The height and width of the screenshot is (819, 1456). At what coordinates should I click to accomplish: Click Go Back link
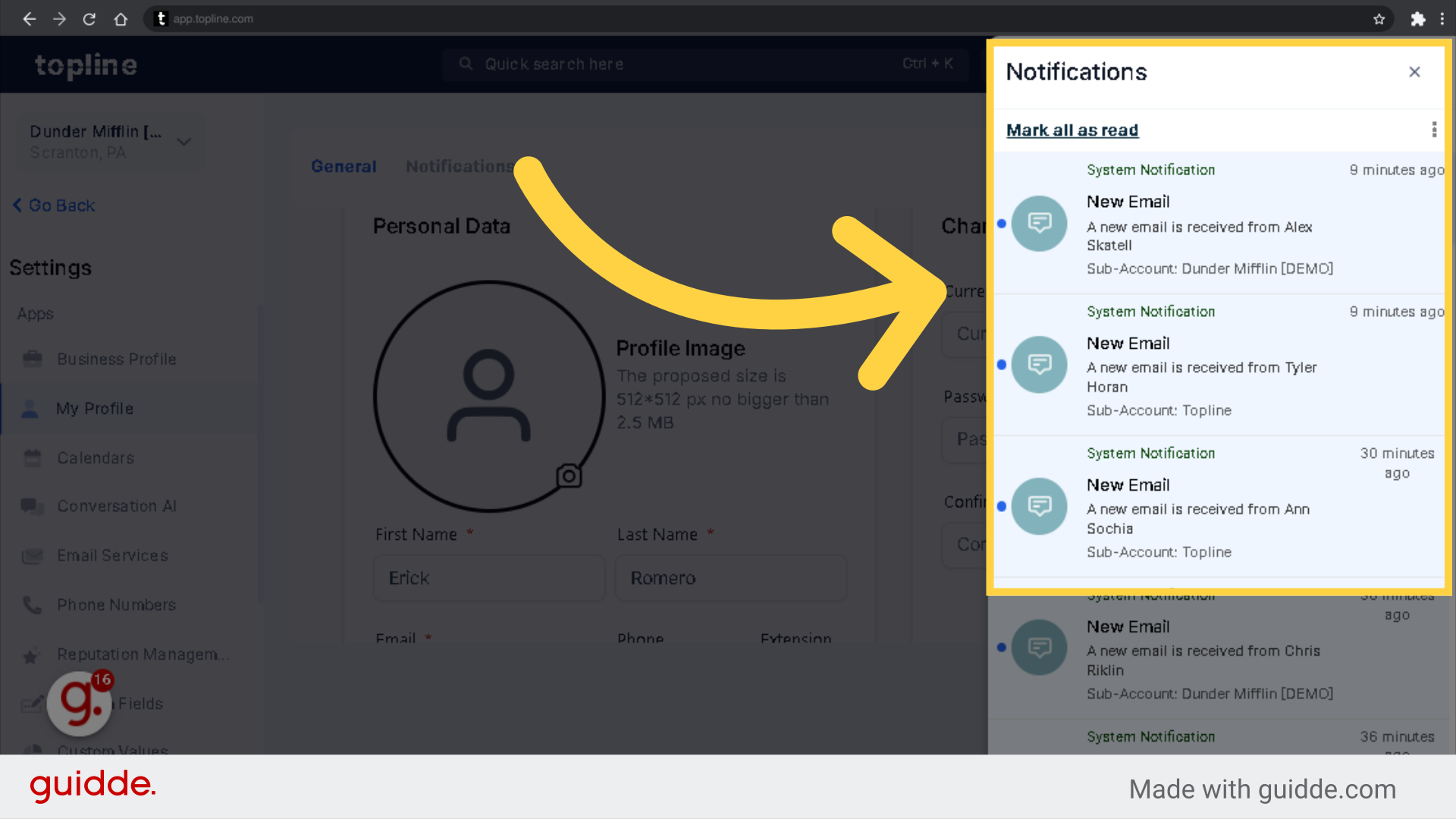(54, 206)
